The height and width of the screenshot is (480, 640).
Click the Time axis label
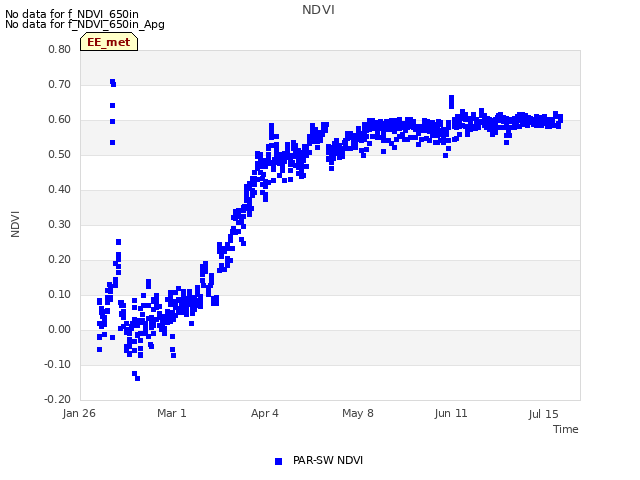(x=566, y=429)
